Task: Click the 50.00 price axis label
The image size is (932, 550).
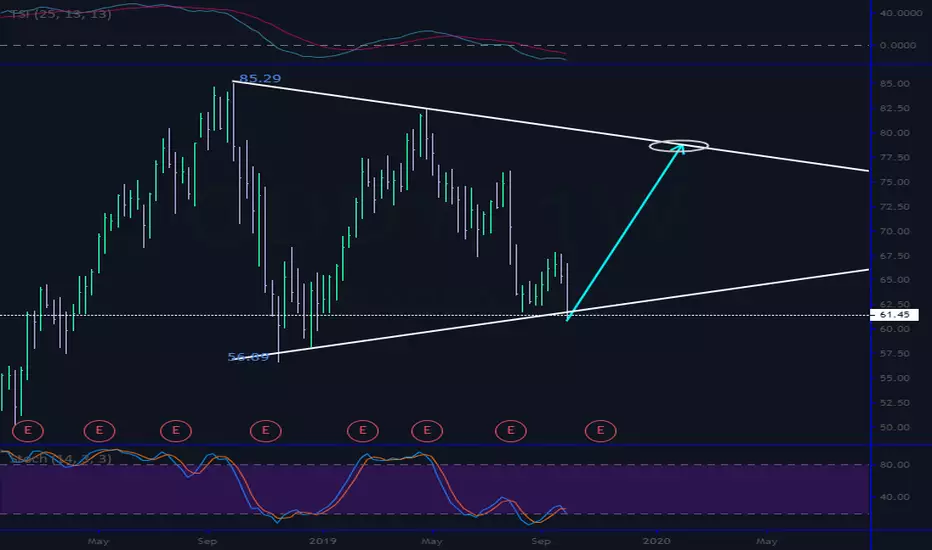Action: click(x=895, y=427)
